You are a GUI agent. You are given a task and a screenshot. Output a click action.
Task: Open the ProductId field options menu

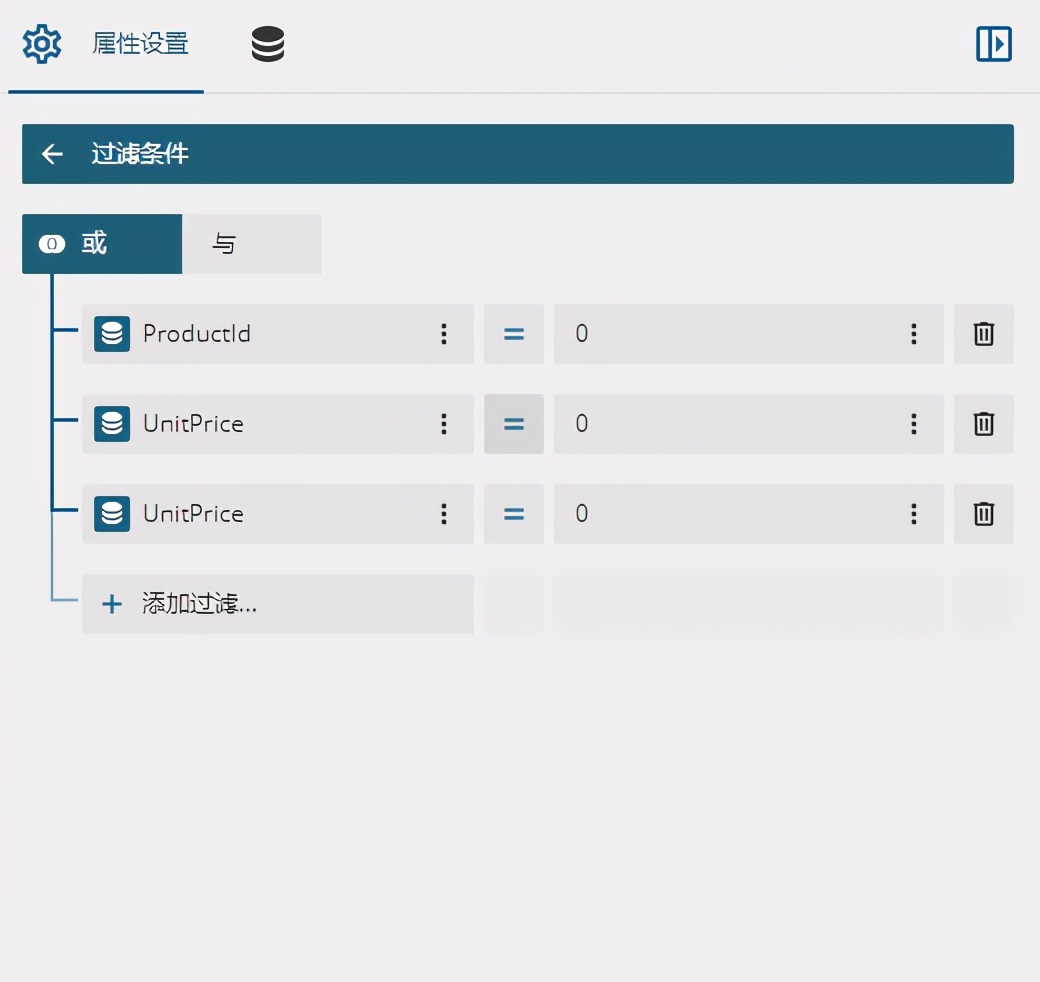[444, 334]
